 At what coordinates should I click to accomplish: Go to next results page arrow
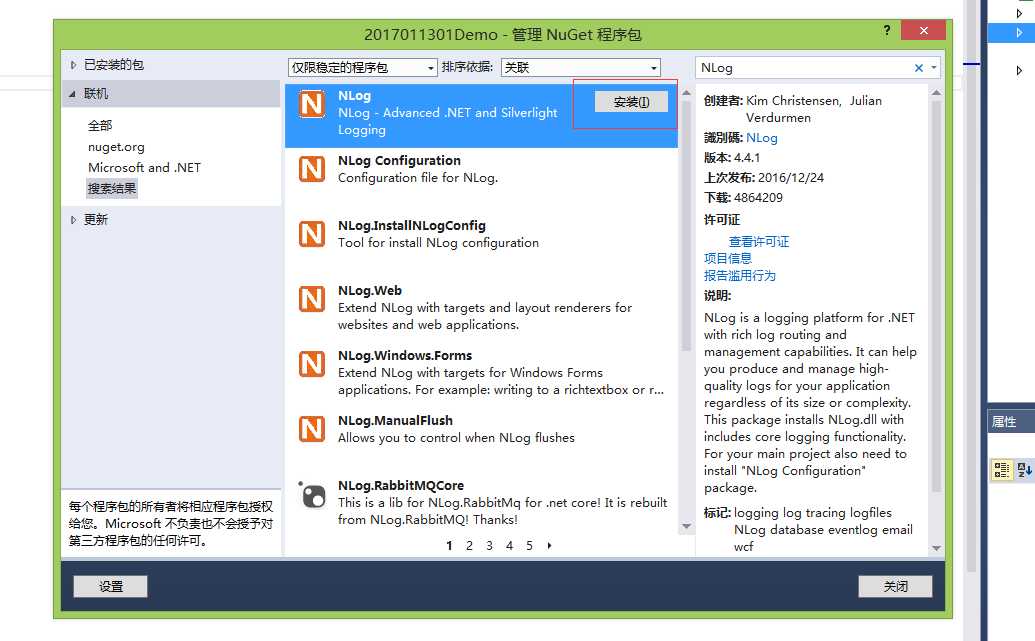tap(549, 545)
